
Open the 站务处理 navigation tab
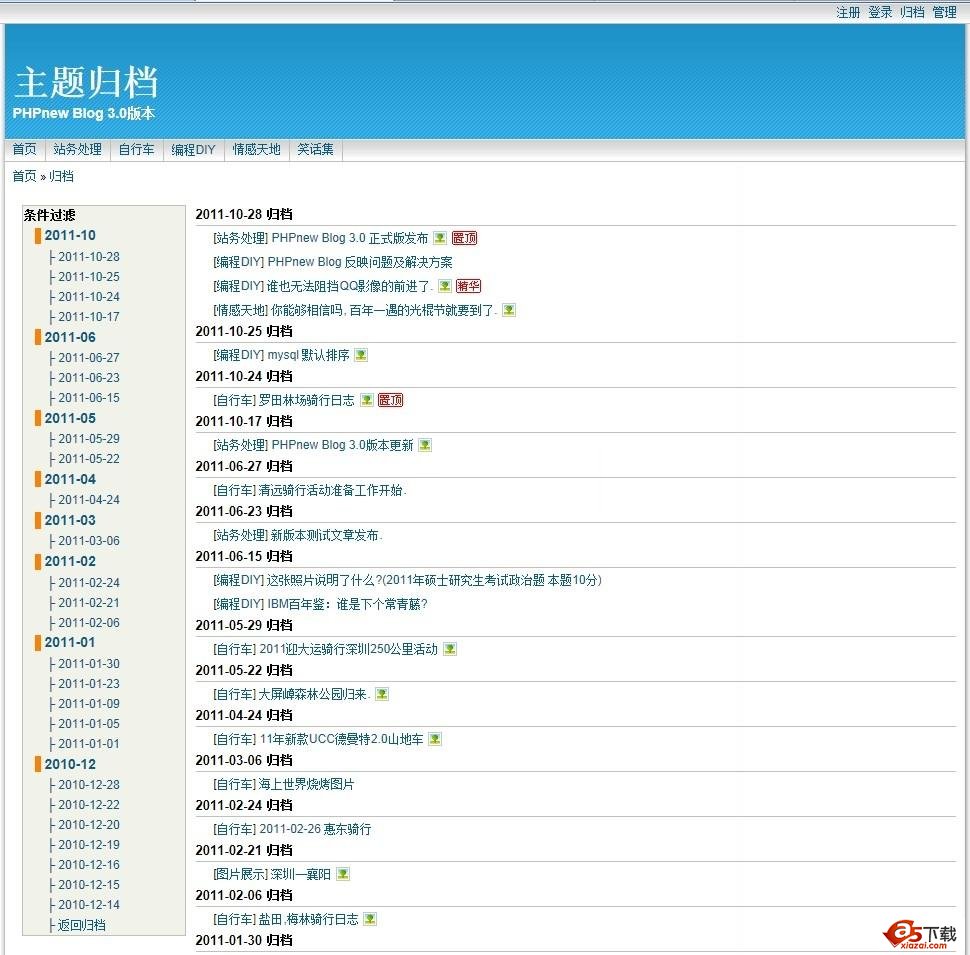point(78,149)
